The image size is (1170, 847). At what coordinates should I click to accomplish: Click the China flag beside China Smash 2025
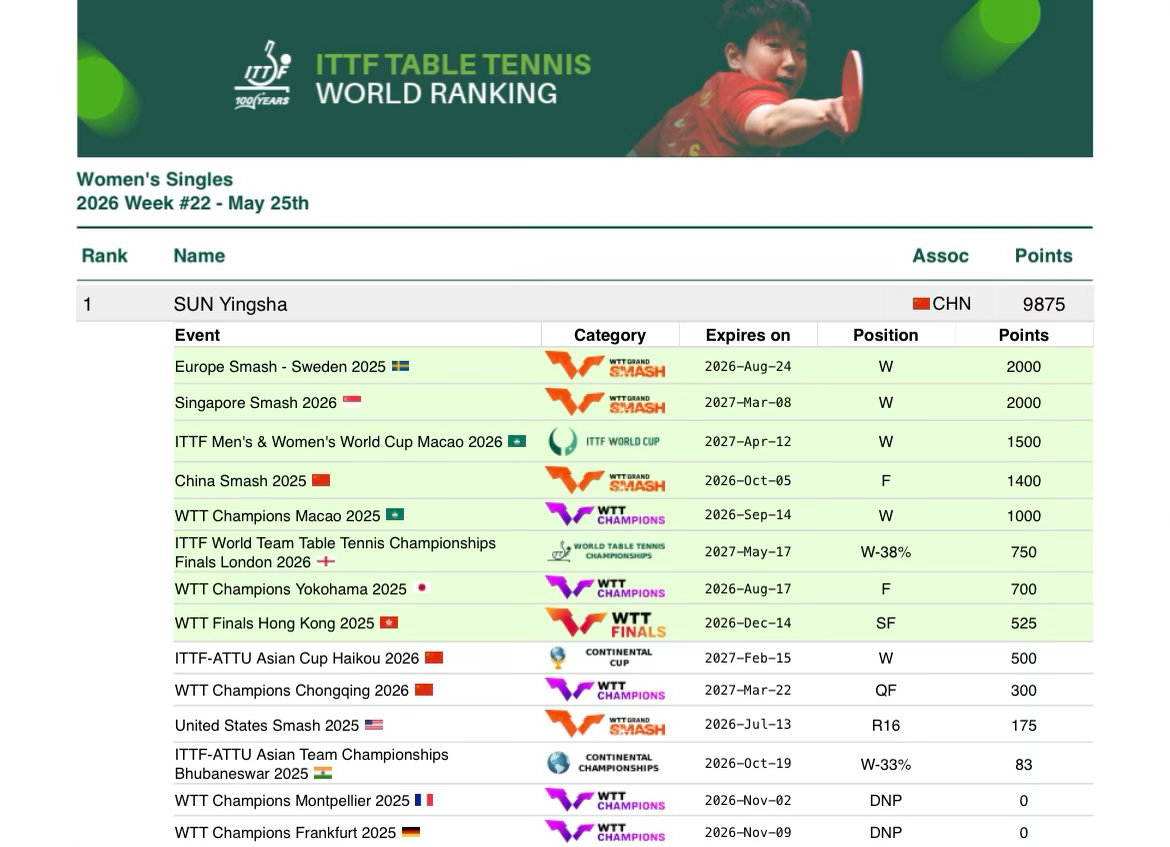click(321, 480)
